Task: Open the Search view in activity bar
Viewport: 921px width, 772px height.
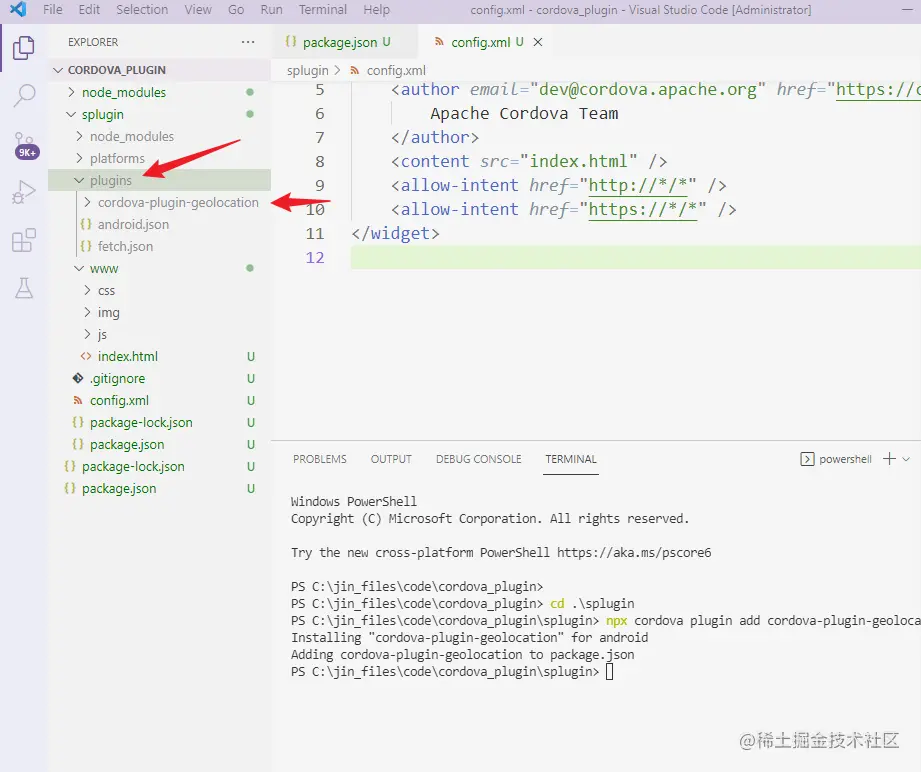Action: (x=24, y=95)
